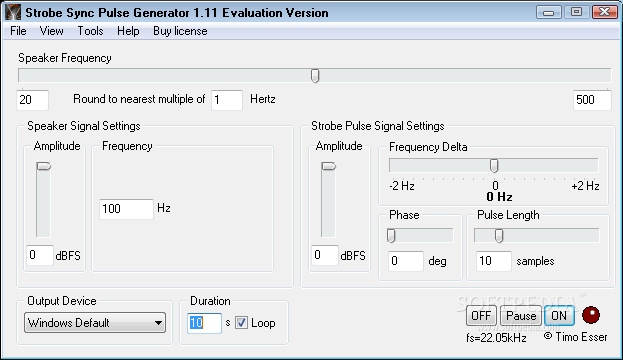Image resolution: width=623 pixels, height=360 pixels.
Task: Open the Output Device dropdown
Action: coord(95,323)
